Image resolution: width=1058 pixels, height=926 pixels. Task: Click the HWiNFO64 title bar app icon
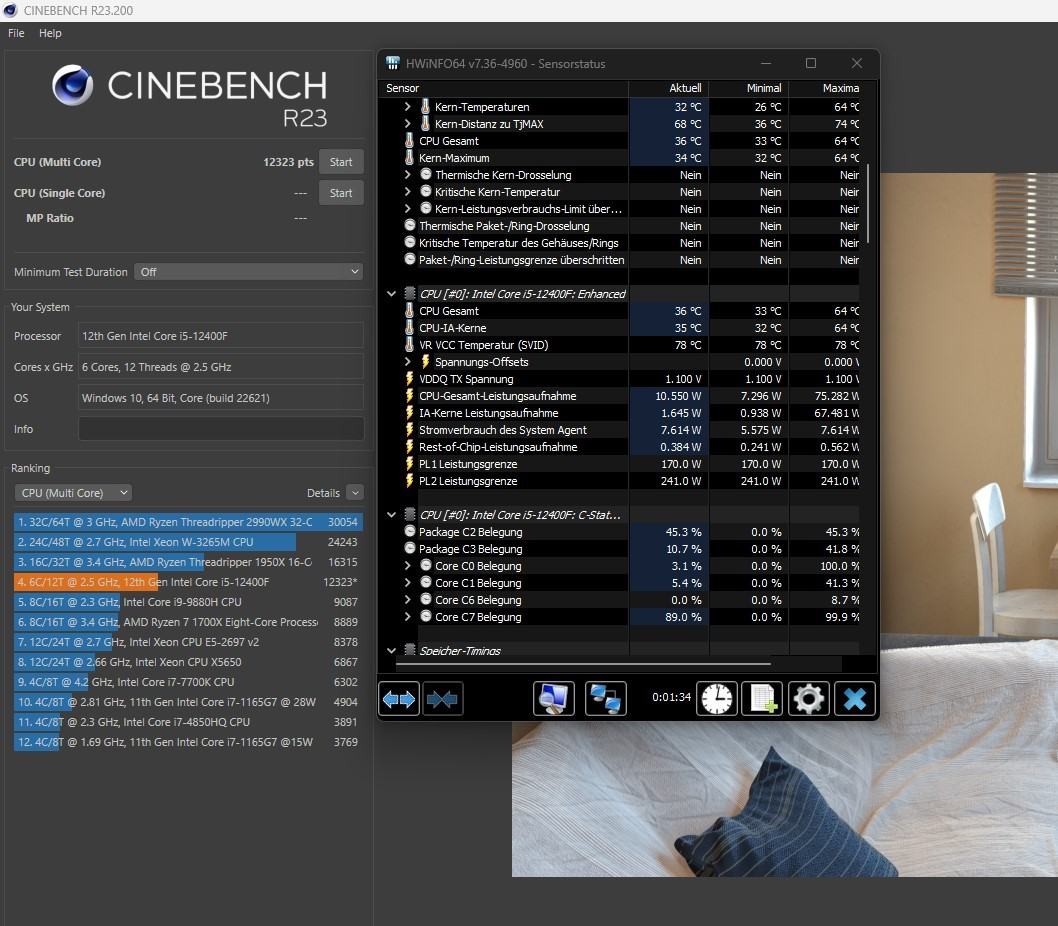click(393, 63)
